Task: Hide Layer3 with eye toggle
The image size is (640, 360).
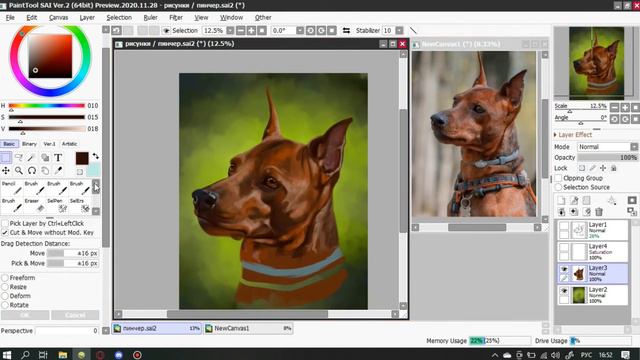Action: [x=564, y=269]
